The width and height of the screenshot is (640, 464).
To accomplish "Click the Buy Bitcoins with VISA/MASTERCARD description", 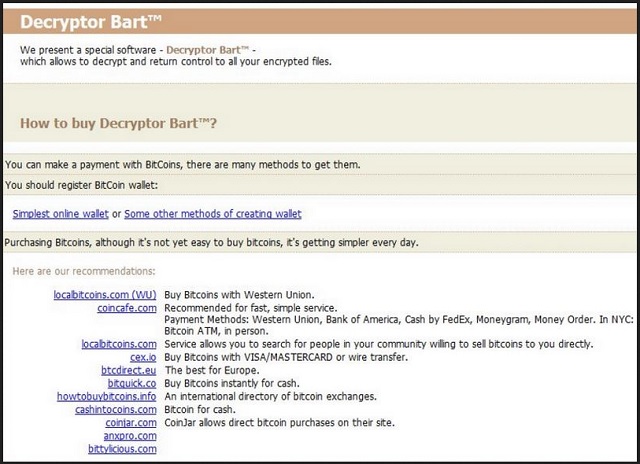I will pyautogui.click(x=286, y=357).
